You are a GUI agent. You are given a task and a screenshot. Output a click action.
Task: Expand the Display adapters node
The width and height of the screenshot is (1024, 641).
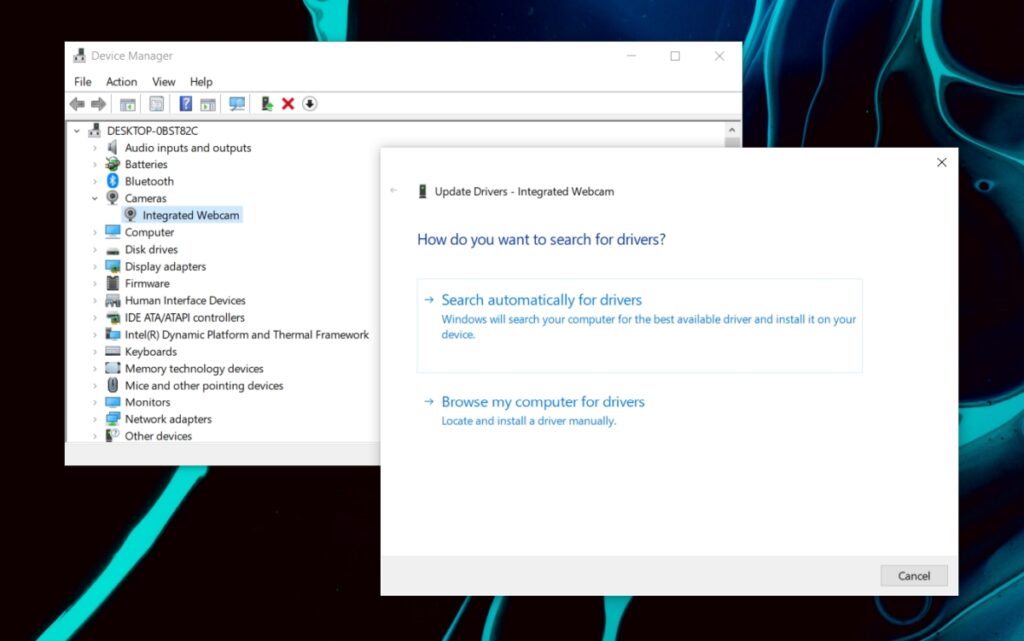click(95, 266)
